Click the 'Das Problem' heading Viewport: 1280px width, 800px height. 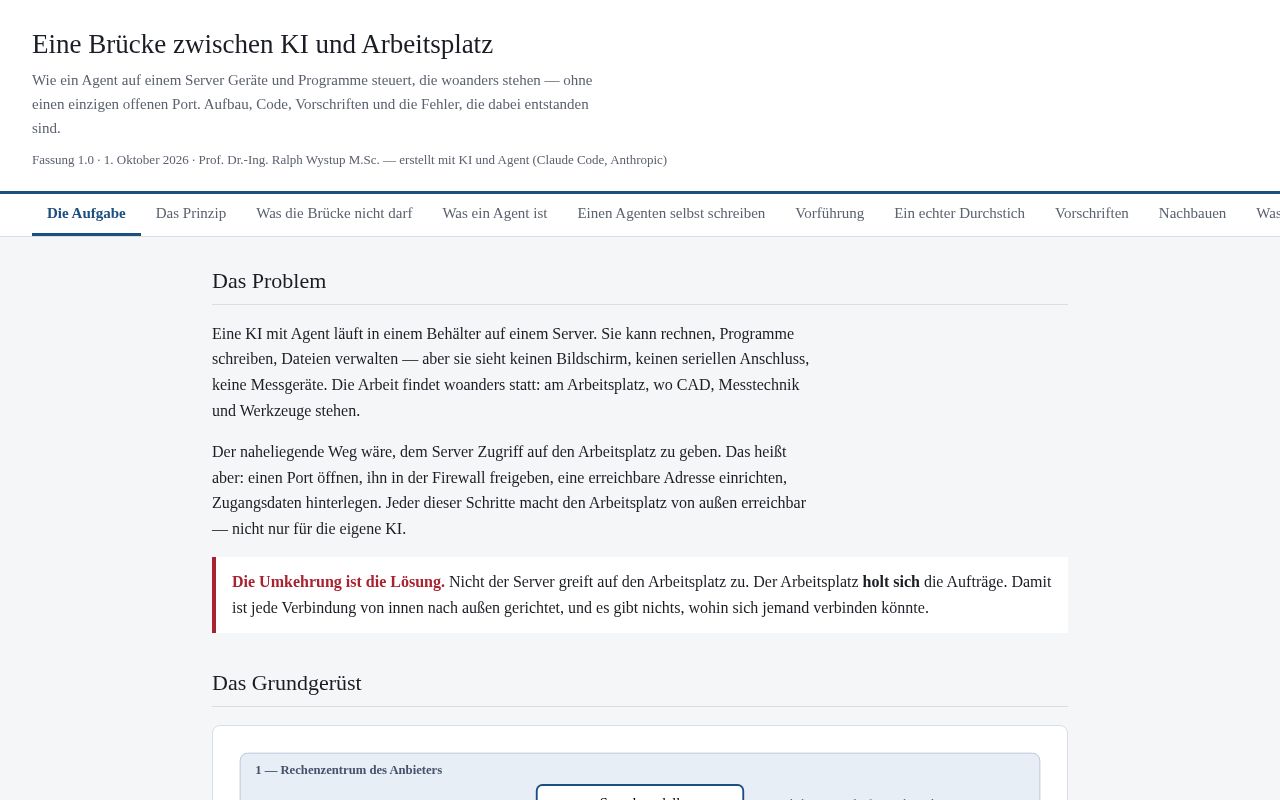click(x=269, y=281)
